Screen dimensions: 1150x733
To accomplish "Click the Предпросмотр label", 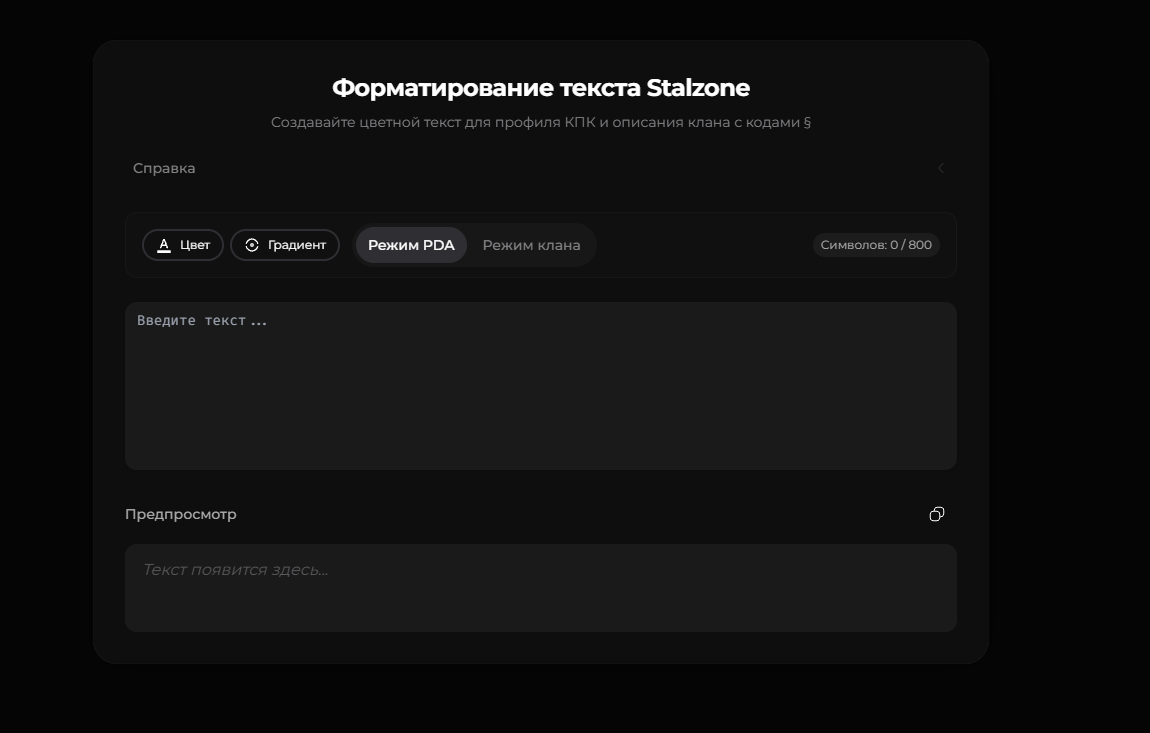I will point(180,514).
